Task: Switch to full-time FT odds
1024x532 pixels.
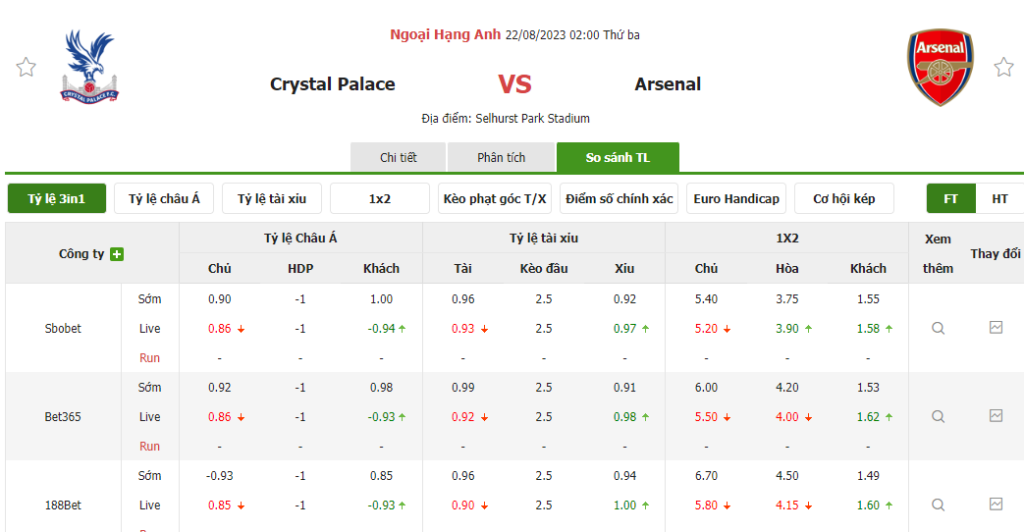Action: click(951, 199)
